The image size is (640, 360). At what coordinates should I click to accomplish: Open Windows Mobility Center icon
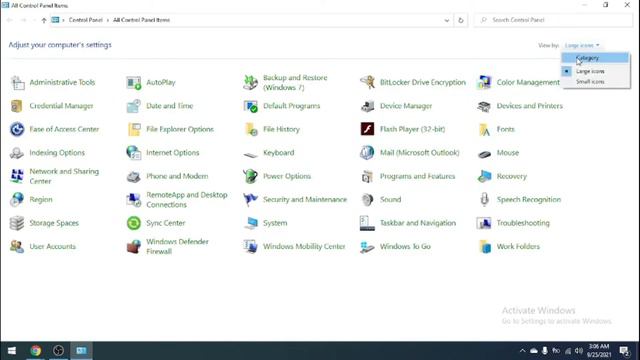(251, 247)
